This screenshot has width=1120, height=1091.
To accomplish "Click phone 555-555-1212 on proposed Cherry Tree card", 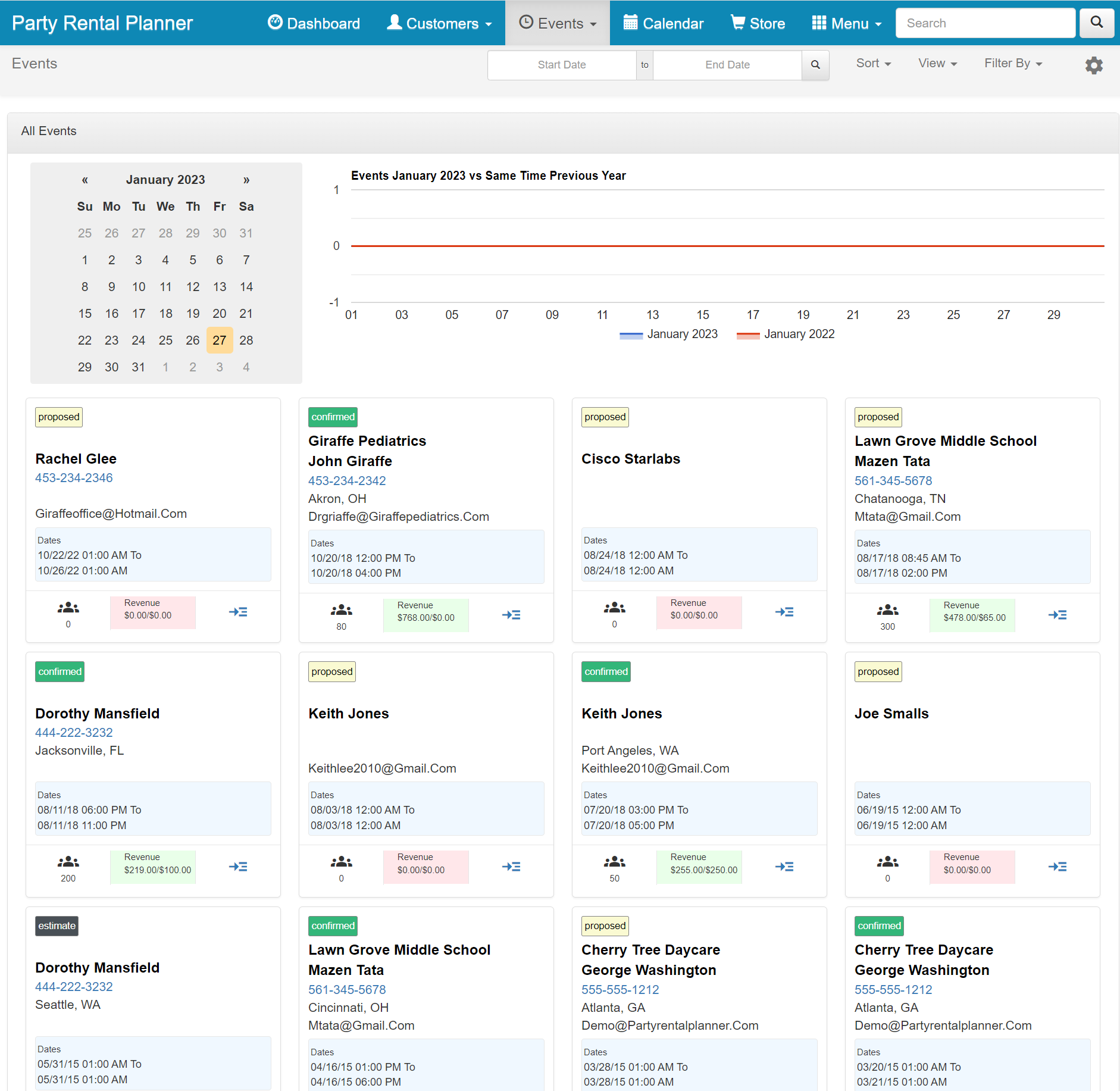I will (x=620, y=990).
